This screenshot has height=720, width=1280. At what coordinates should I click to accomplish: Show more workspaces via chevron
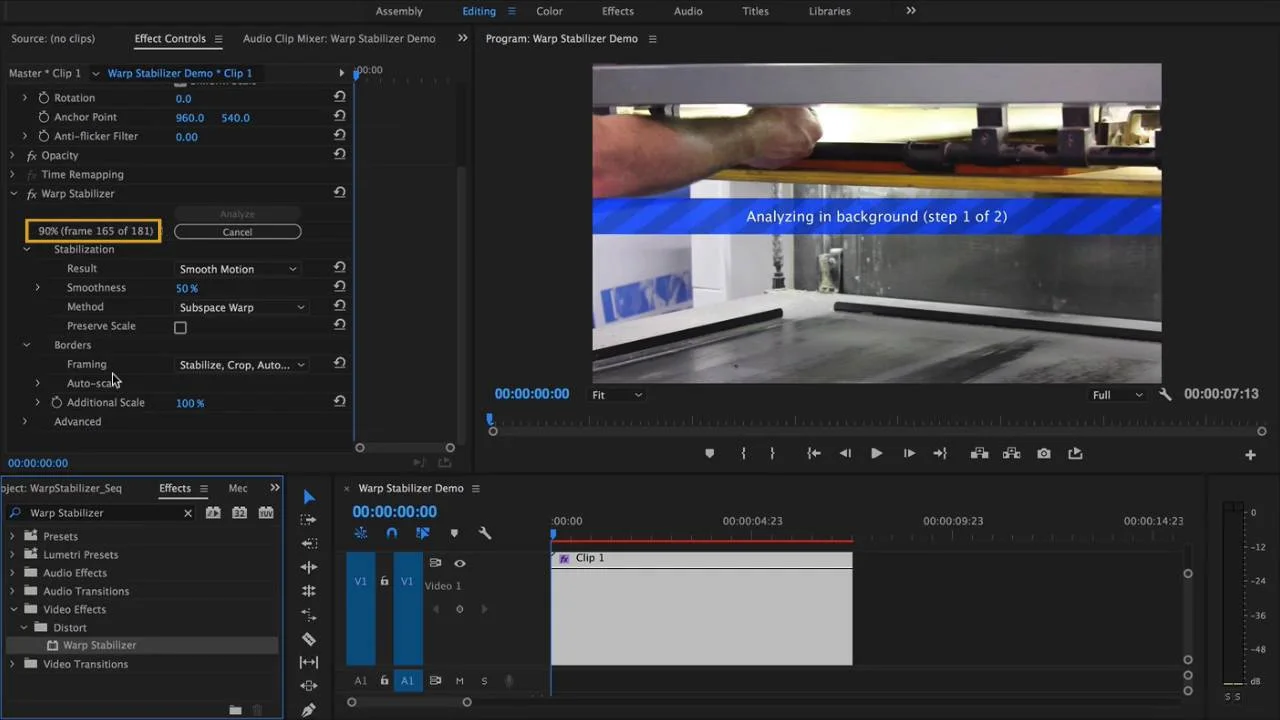coord(911,11)
